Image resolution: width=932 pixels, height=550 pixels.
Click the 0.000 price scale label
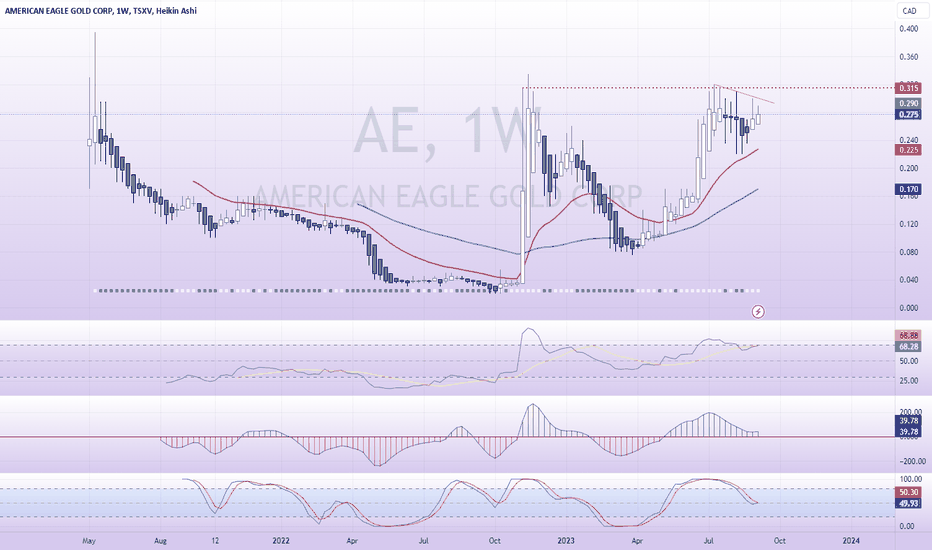pos(909,308)
